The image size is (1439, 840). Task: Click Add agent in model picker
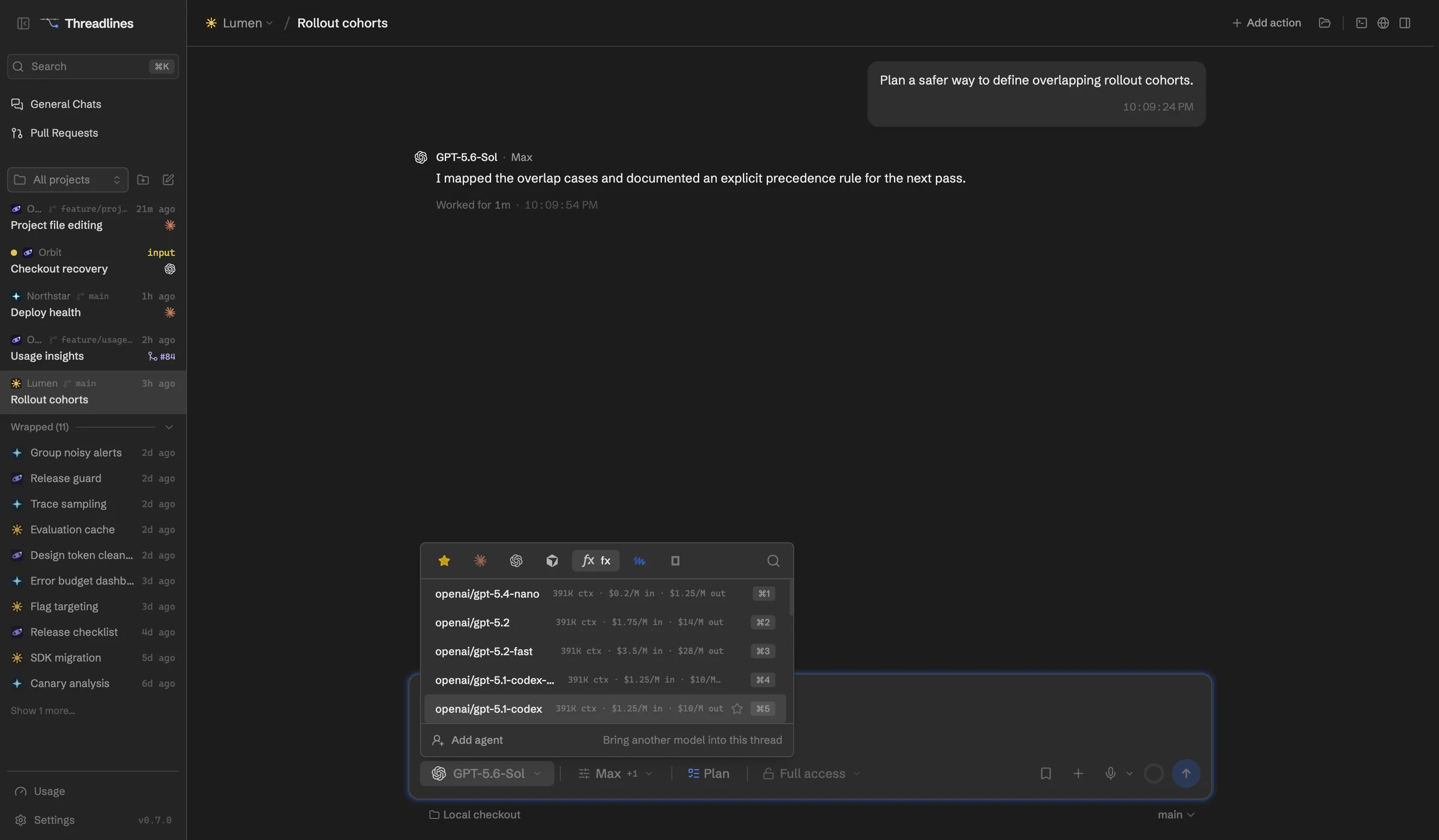(x=607, y=740)
